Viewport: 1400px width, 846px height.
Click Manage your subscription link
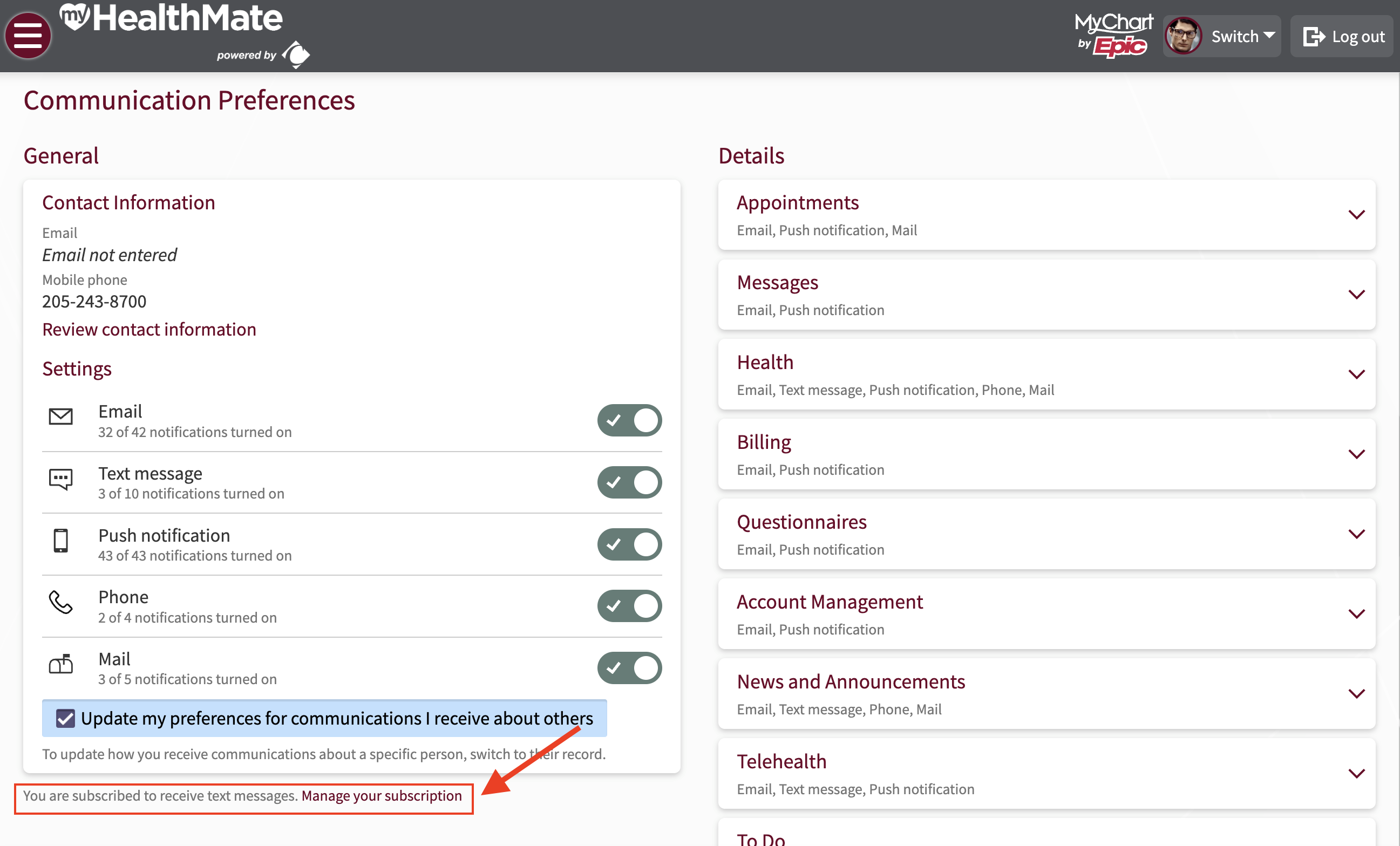tap(381, 795)
